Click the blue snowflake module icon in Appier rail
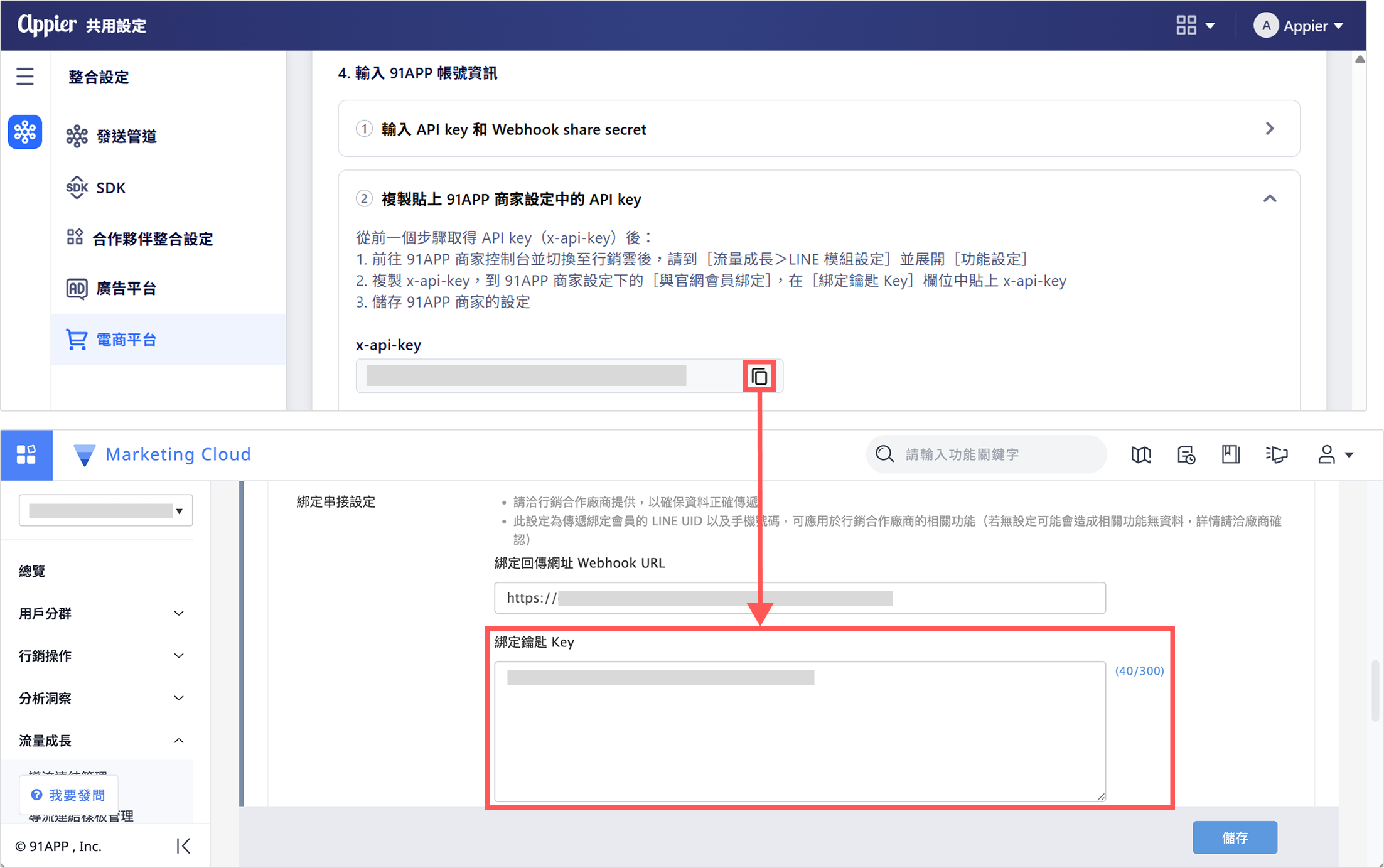The height and width of the screenshot is (868, 1384). pos(25,132)
